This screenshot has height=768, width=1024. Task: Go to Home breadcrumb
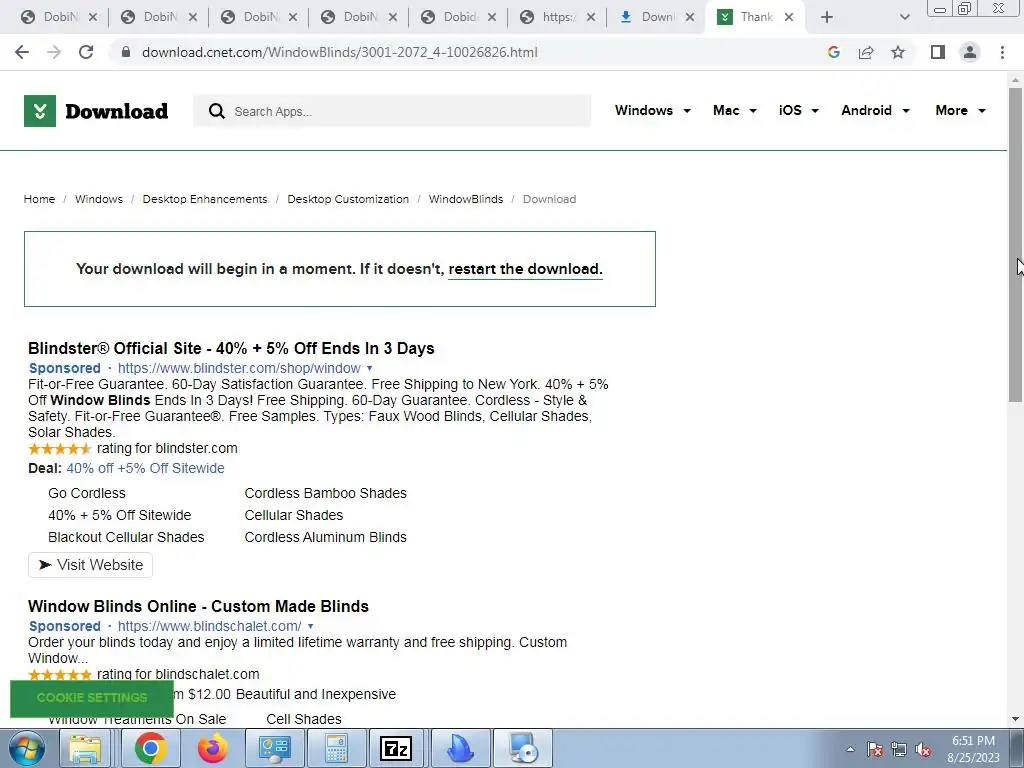click(x=39, y=199)
